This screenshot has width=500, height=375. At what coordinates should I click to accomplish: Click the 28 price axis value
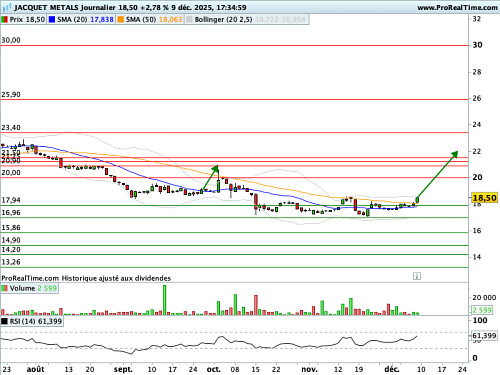coord(477,72)
